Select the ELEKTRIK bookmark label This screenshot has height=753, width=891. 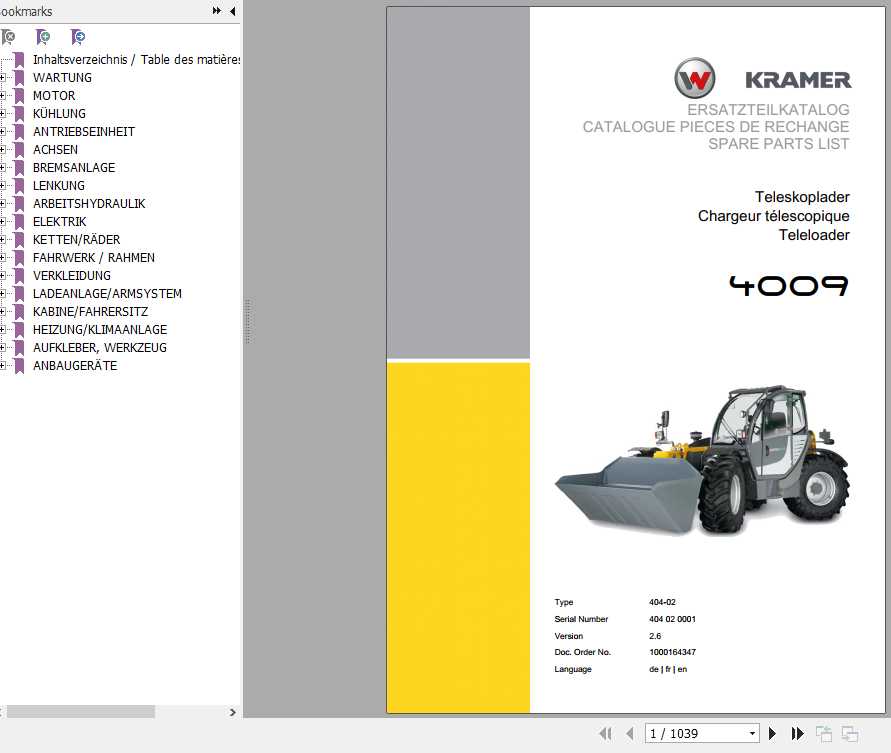pos(60,222)
